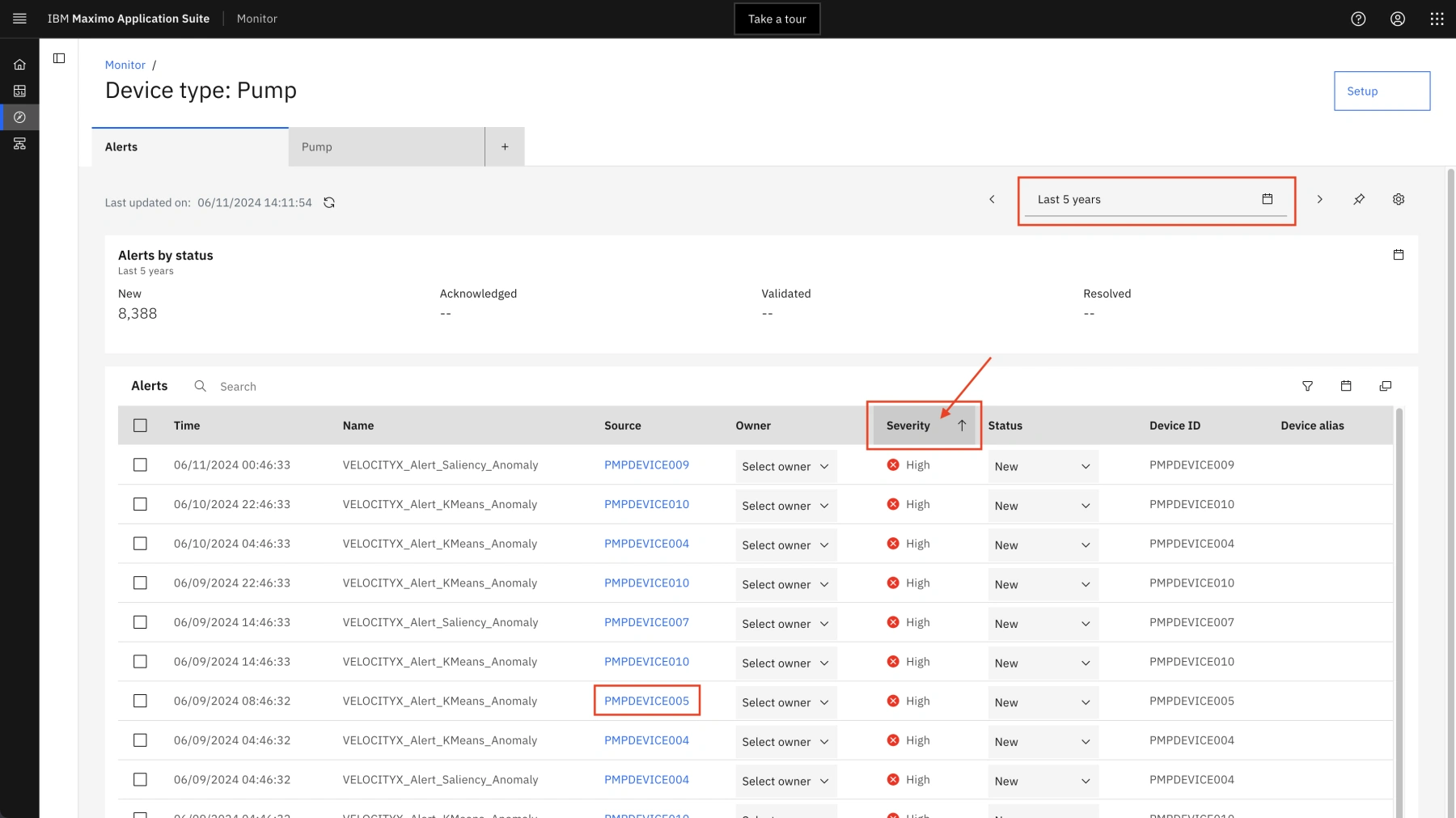
Task: Toggle the side panel icon
Action: point(59,58)
